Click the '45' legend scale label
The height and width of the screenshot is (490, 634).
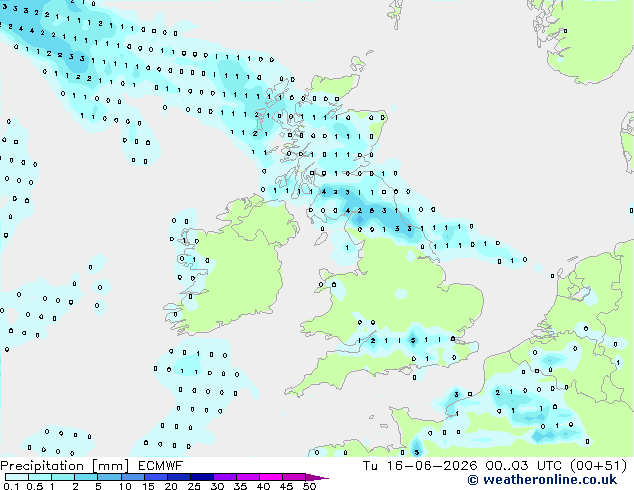[286, 486]
